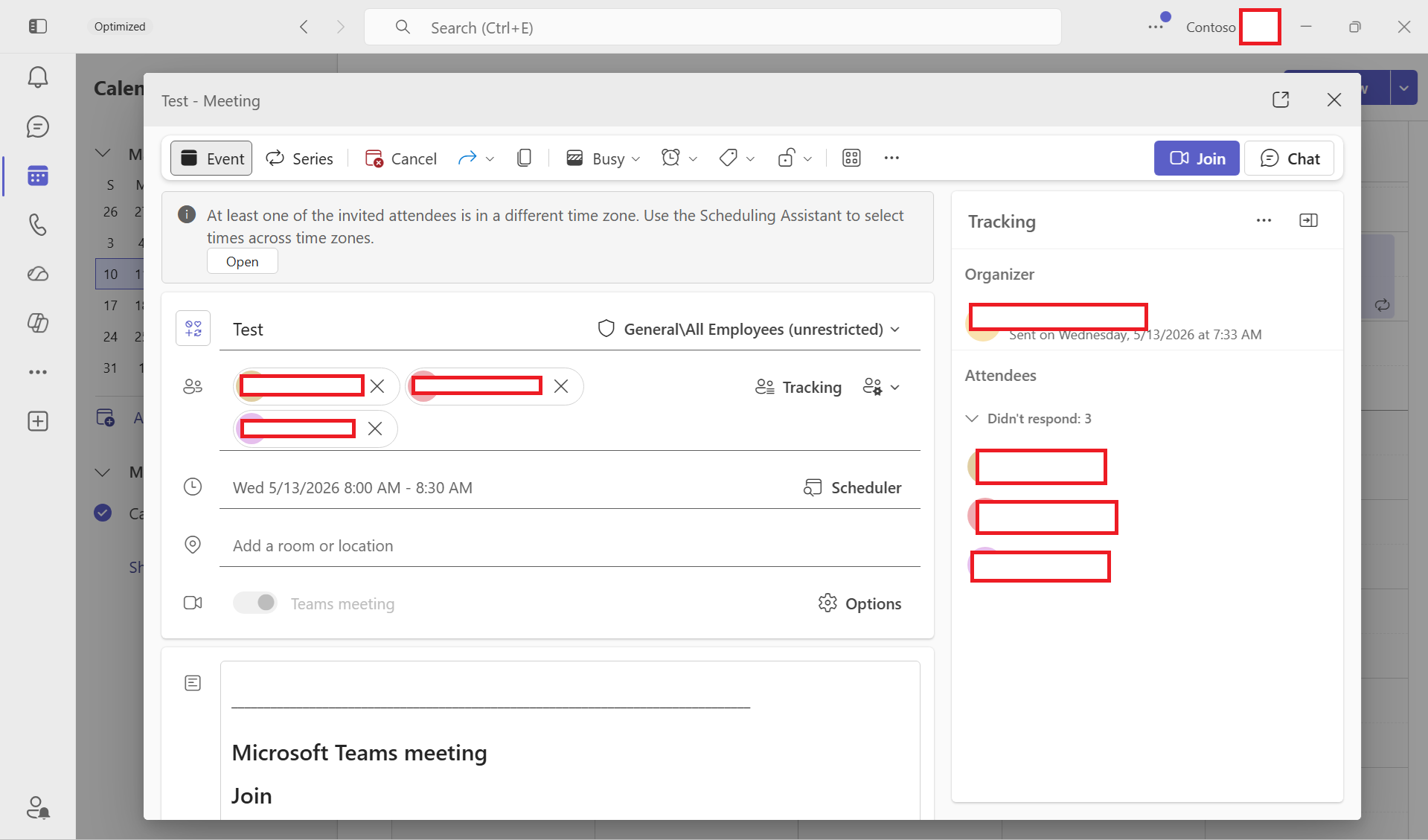
Task: Open the General\All Employees sensitivity dropdown
Action: 749,329
